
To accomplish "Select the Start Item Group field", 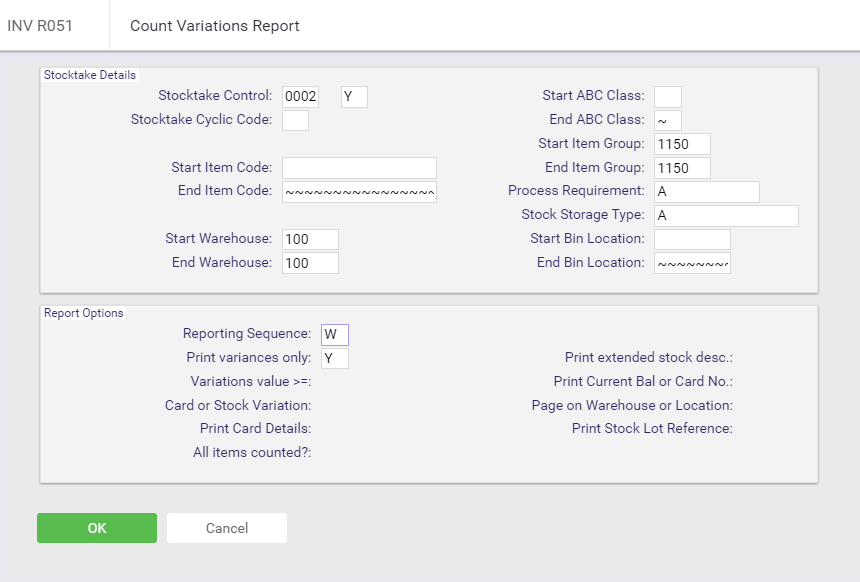I will (x=682, y=144).
